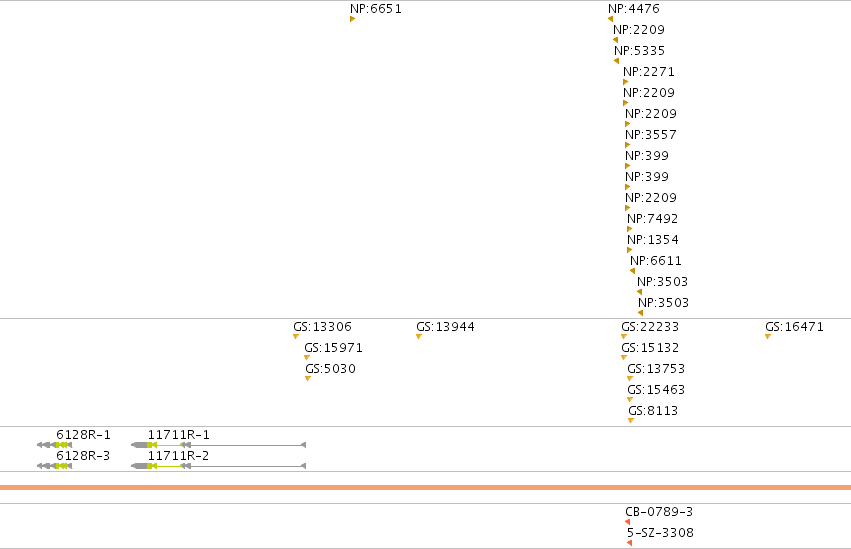Click the GS:15971 label
The width and height of the screenshot is (851, 549).
tap(333, 348)
